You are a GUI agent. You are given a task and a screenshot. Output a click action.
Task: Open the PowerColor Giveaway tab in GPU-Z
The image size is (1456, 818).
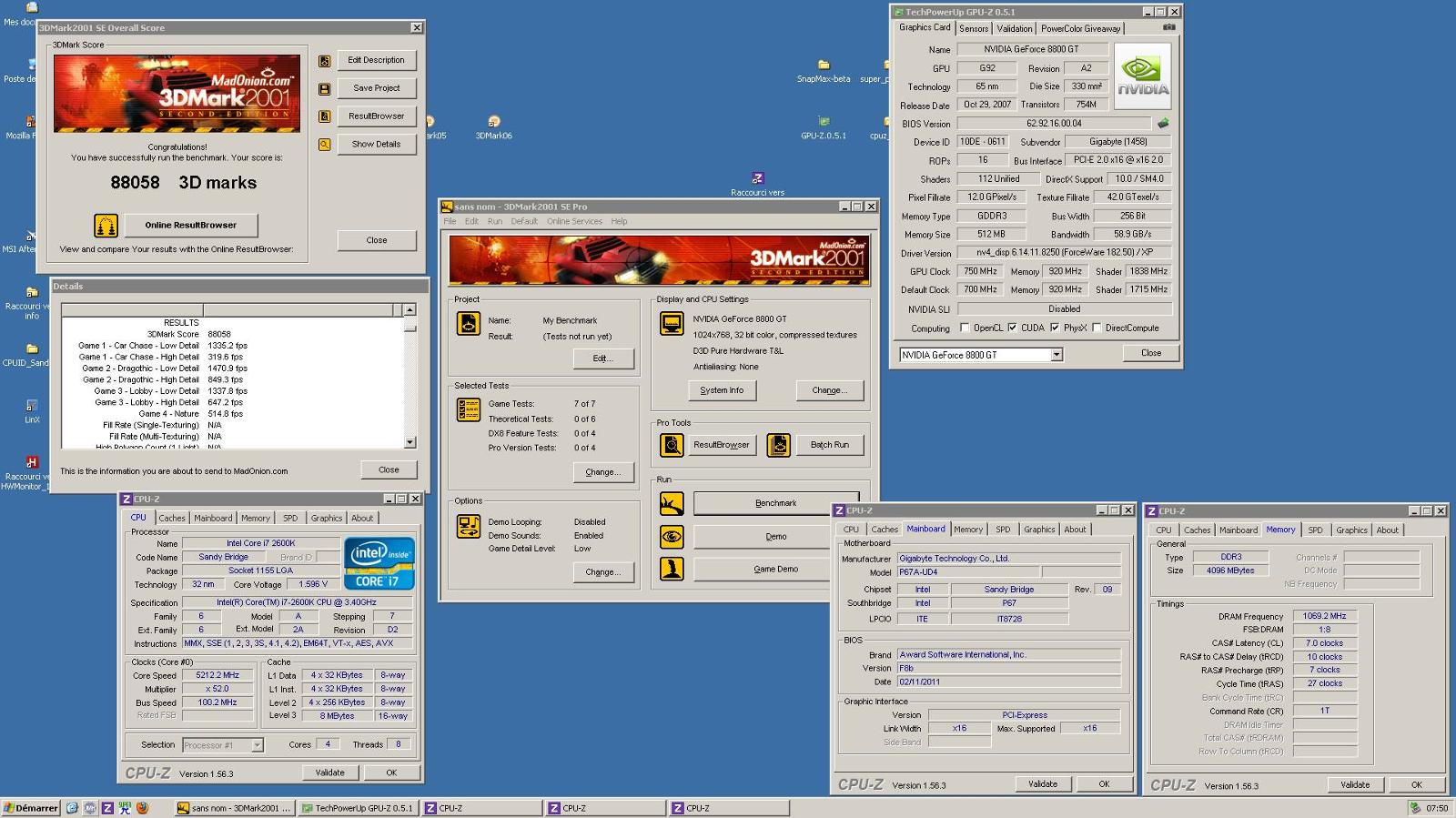tap(1080, 28)
